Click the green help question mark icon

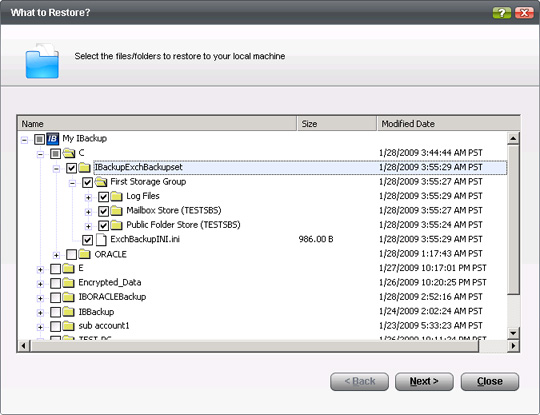click(502, 13)
